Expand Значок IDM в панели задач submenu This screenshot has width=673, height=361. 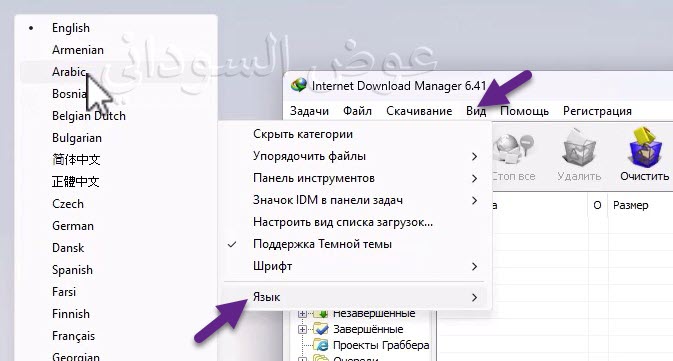pyautogui.click(x=355, y=200)
